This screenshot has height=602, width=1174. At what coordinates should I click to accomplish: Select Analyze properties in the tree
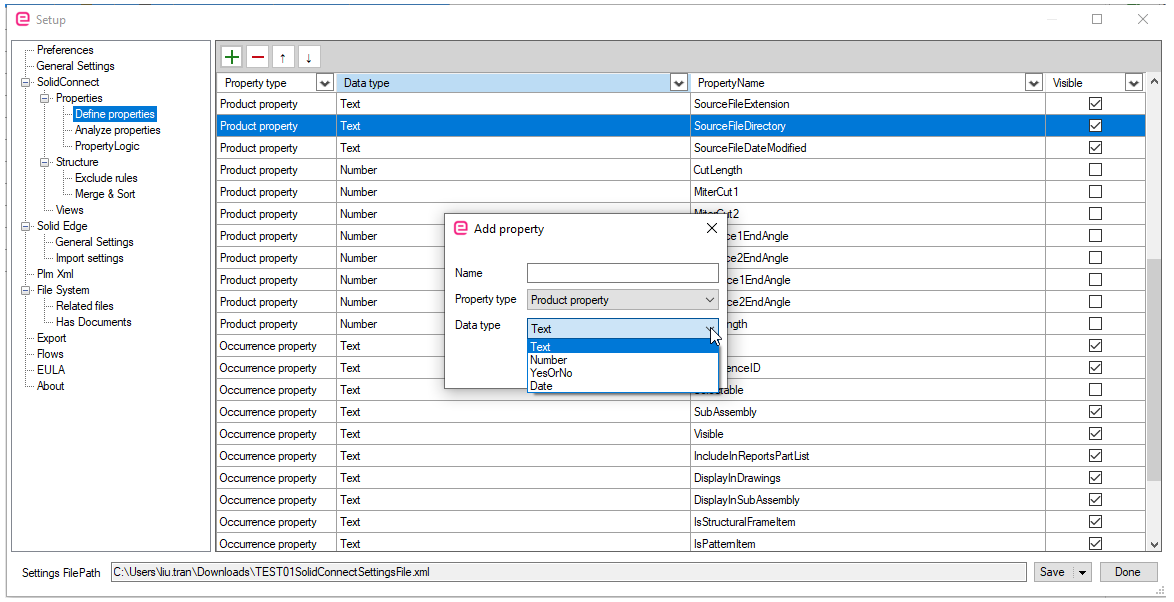click(117, 130)
